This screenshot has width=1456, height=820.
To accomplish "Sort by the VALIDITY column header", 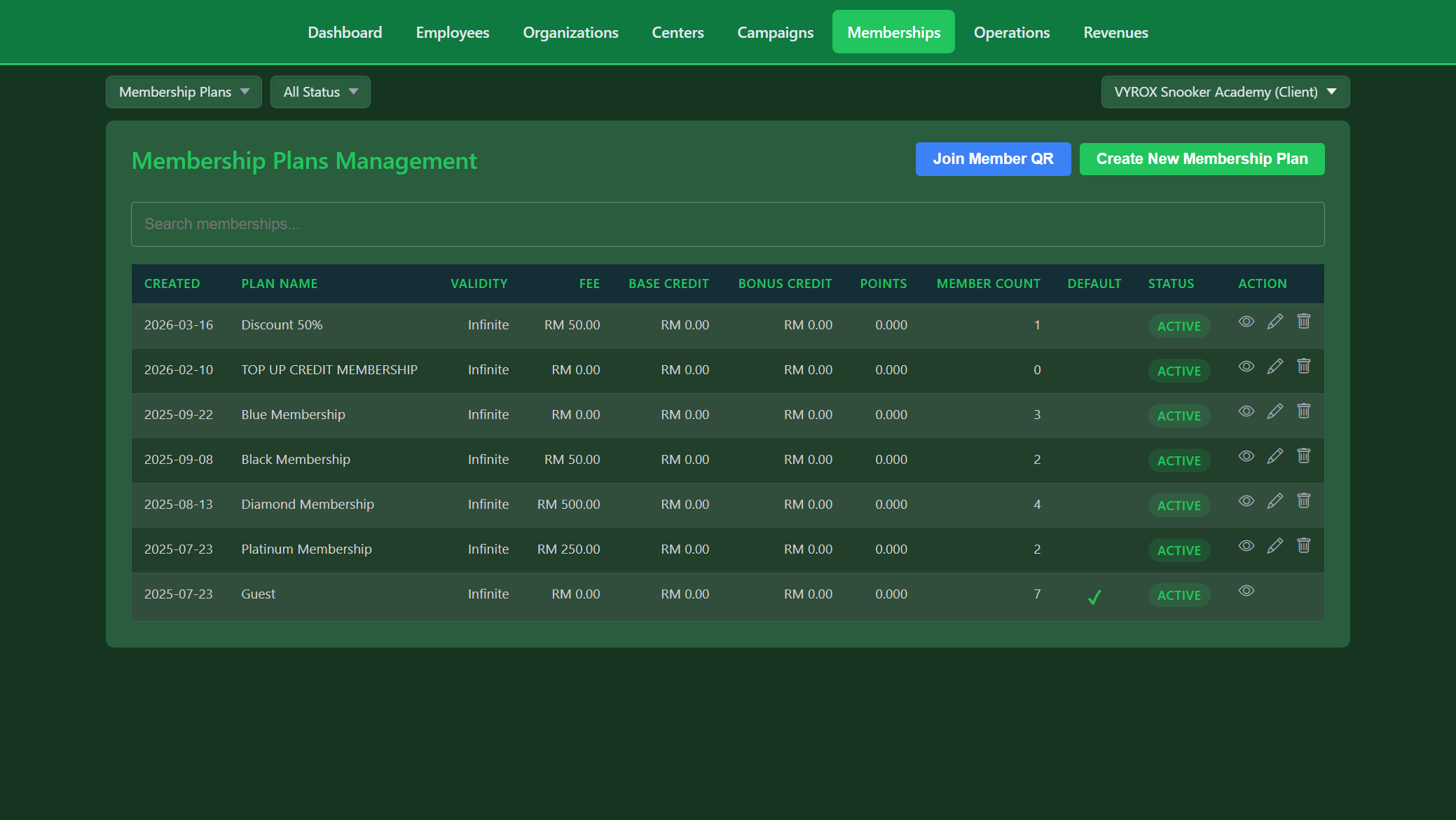I will click(x=479, y=284).
